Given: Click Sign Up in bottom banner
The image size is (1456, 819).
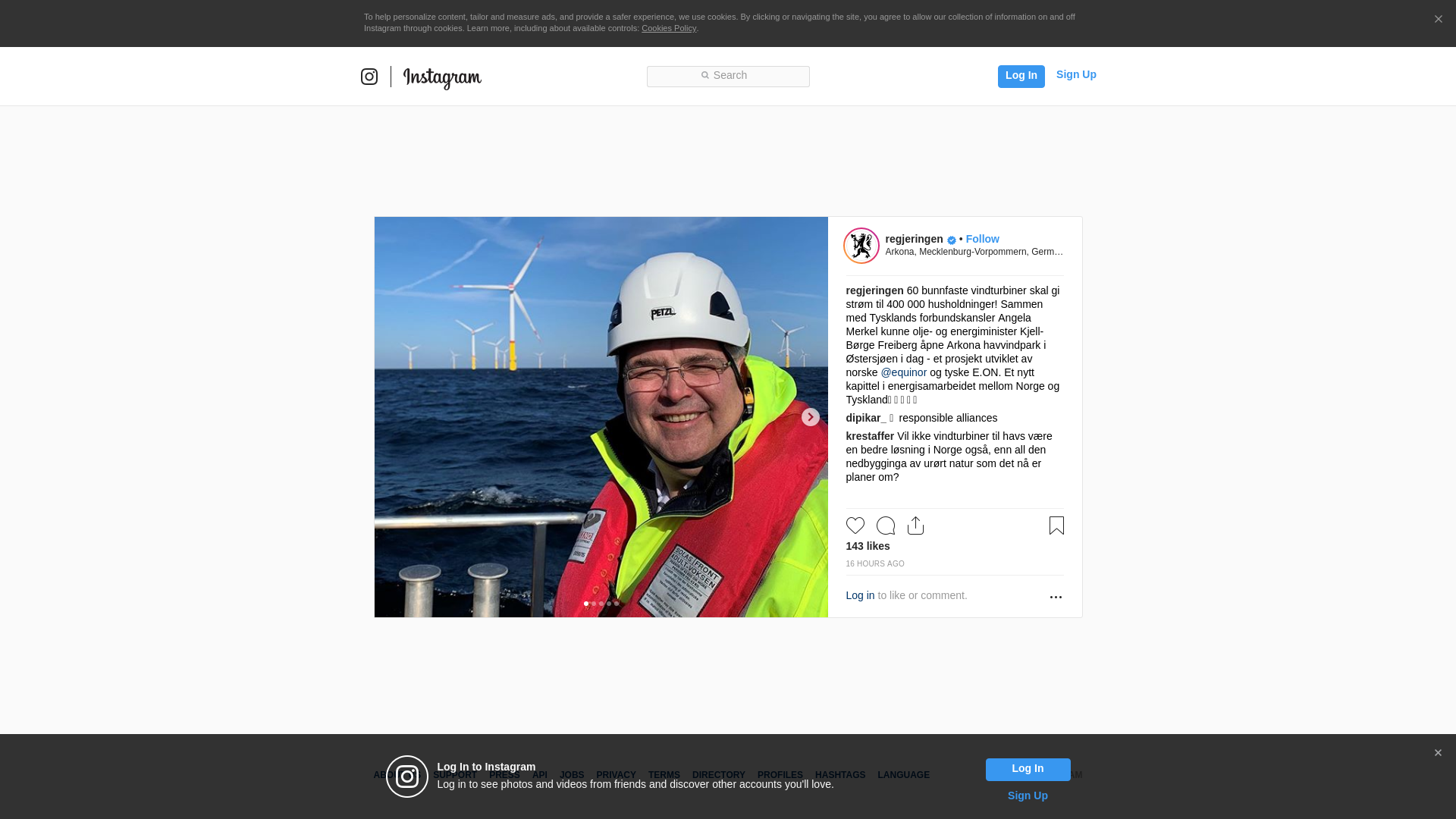Looking at the screenshot, I should 1028,795.
